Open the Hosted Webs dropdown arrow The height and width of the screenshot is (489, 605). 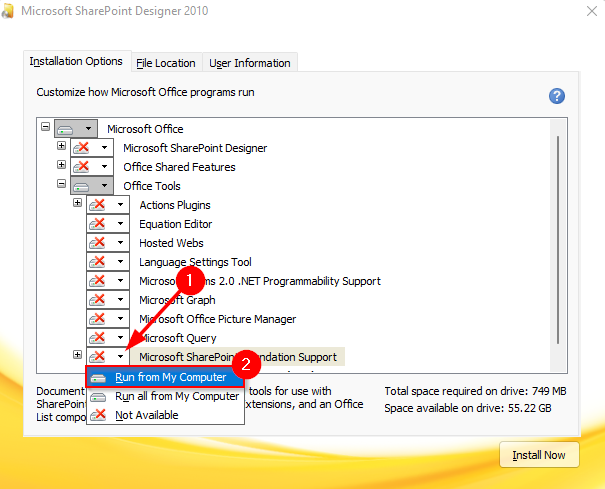click(121, 242)
